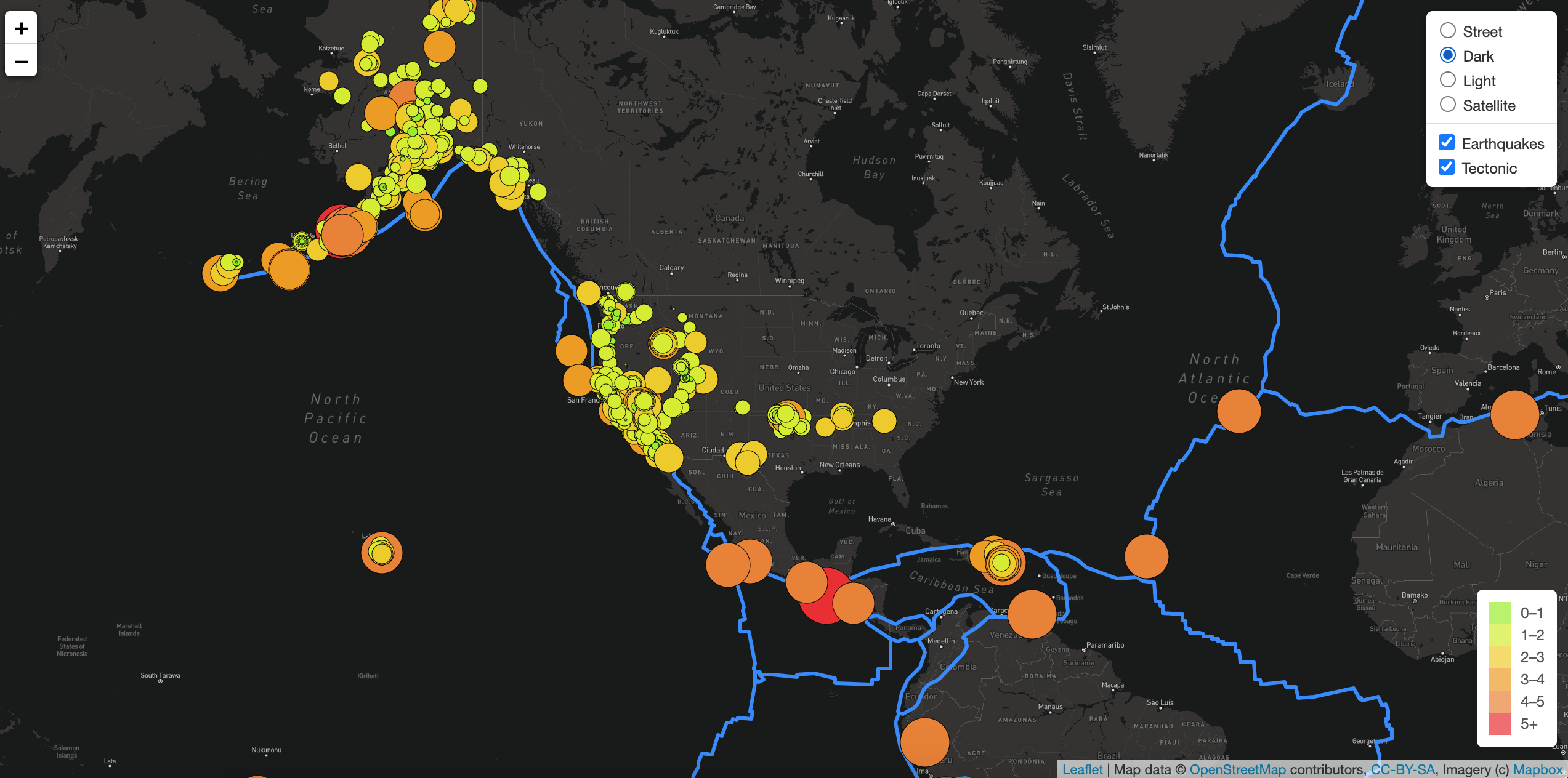Click the 4–5 light orange legend swatch

[1500, 702]
